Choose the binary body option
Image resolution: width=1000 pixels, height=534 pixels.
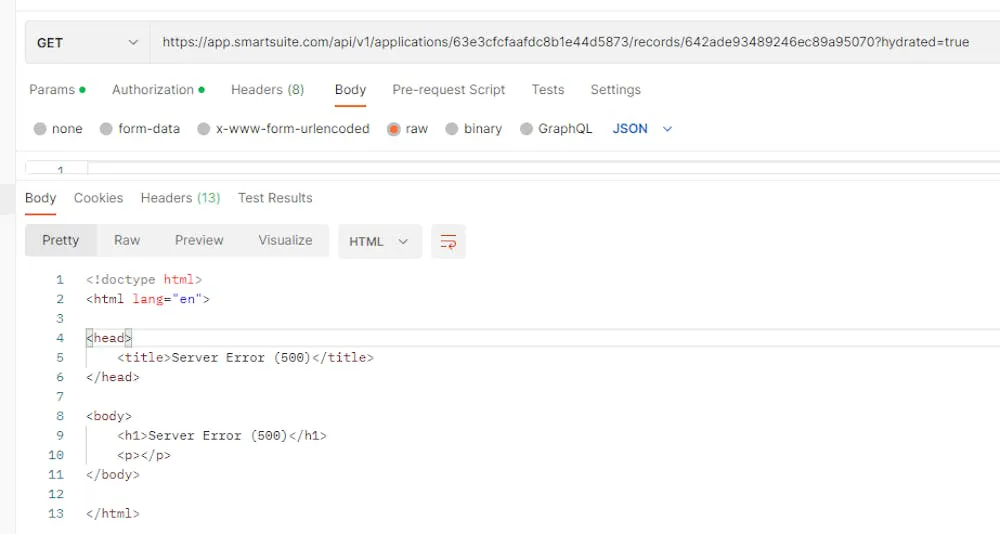click(x=452, y=129)
